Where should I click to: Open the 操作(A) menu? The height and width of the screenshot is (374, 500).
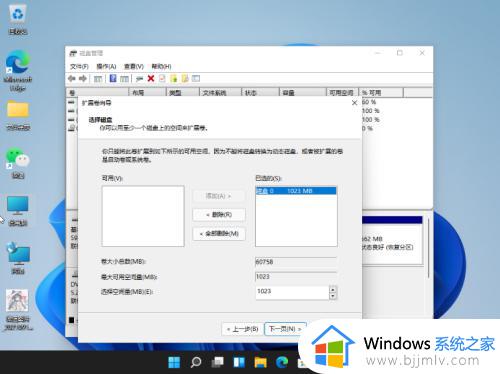point(106,66)
